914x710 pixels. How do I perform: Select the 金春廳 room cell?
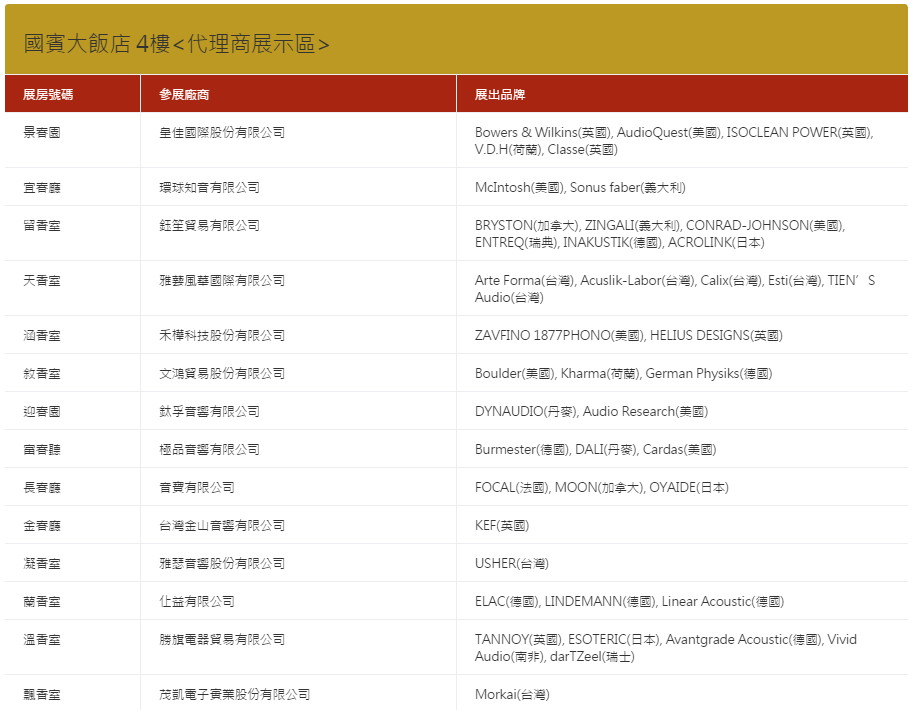click(72, 525)
